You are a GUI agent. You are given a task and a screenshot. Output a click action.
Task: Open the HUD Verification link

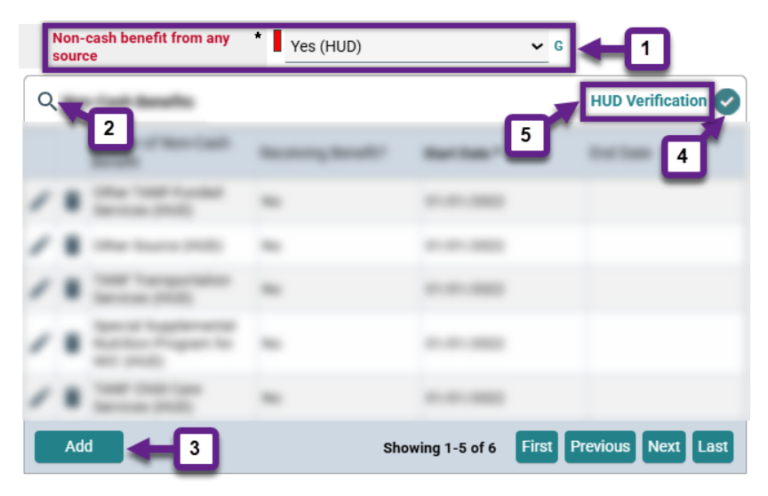(648, 101)
